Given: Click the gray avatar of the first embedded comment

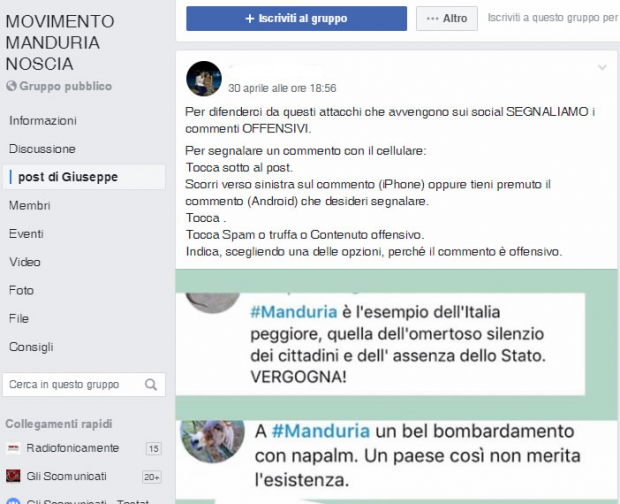Looking at the screenshot, I should 213,303.
